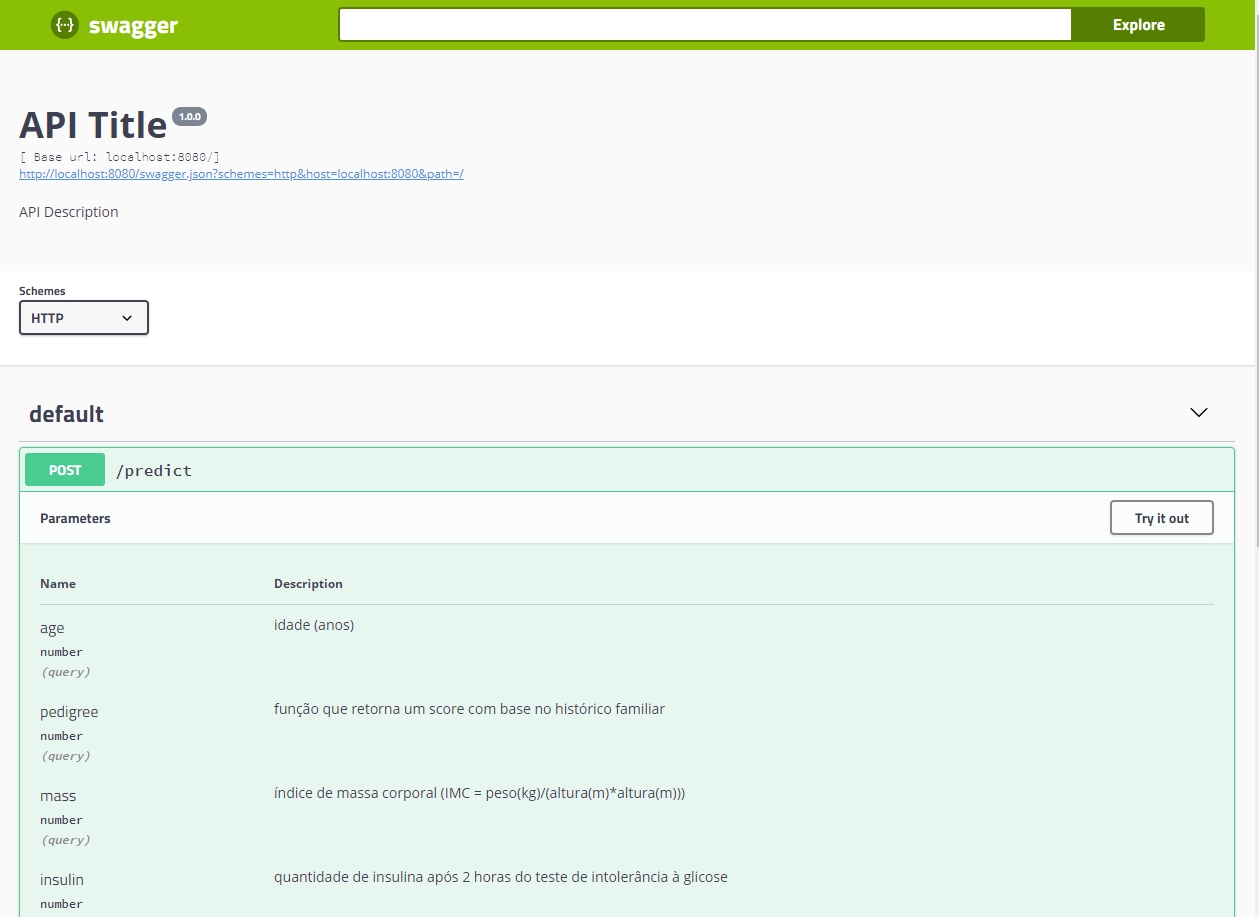Open the HTTP Schemes dropdown
Image resolution: width=1259 pixels, height=917 pixels.
(84, 318)
